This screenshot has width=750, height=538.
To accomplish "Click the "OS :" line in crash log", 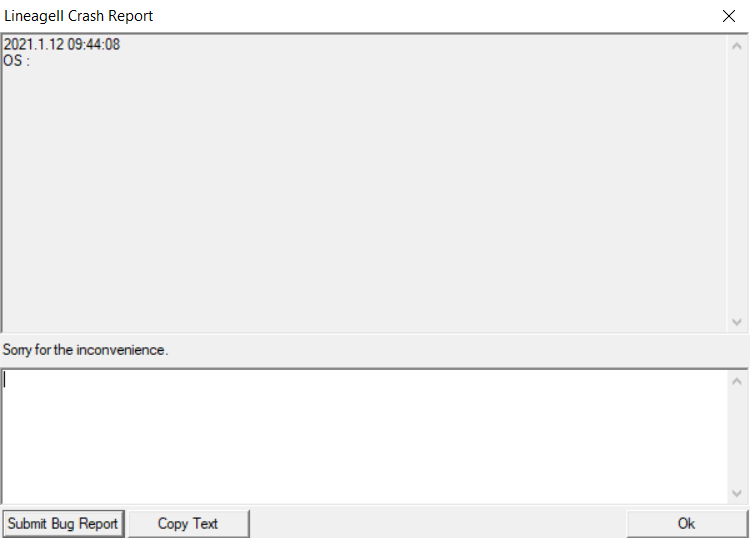I will [x=17, y=60].
